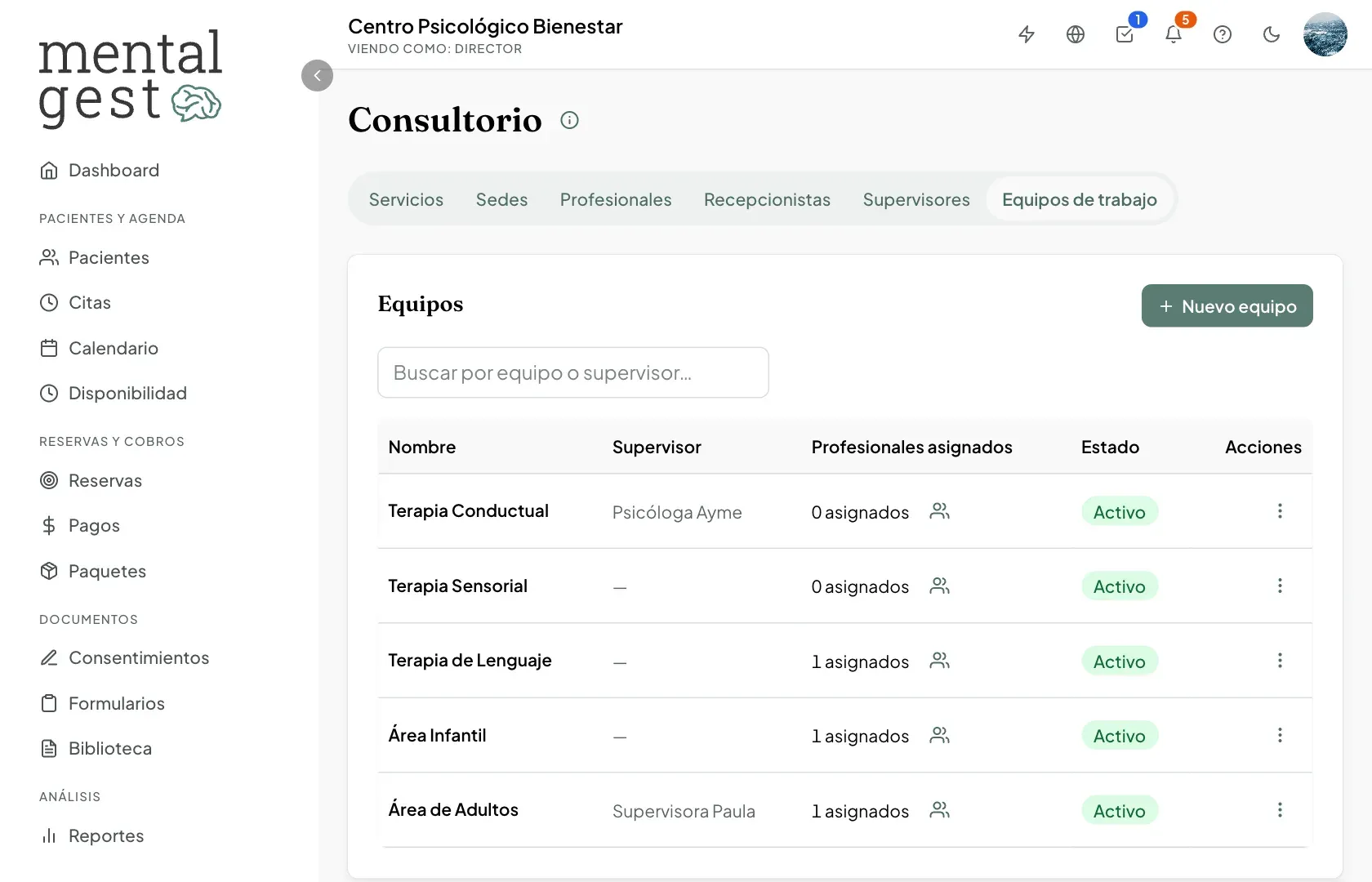View assigned professionals icon for Área Infantil
1372x882 pixels.
click(940, 736)
